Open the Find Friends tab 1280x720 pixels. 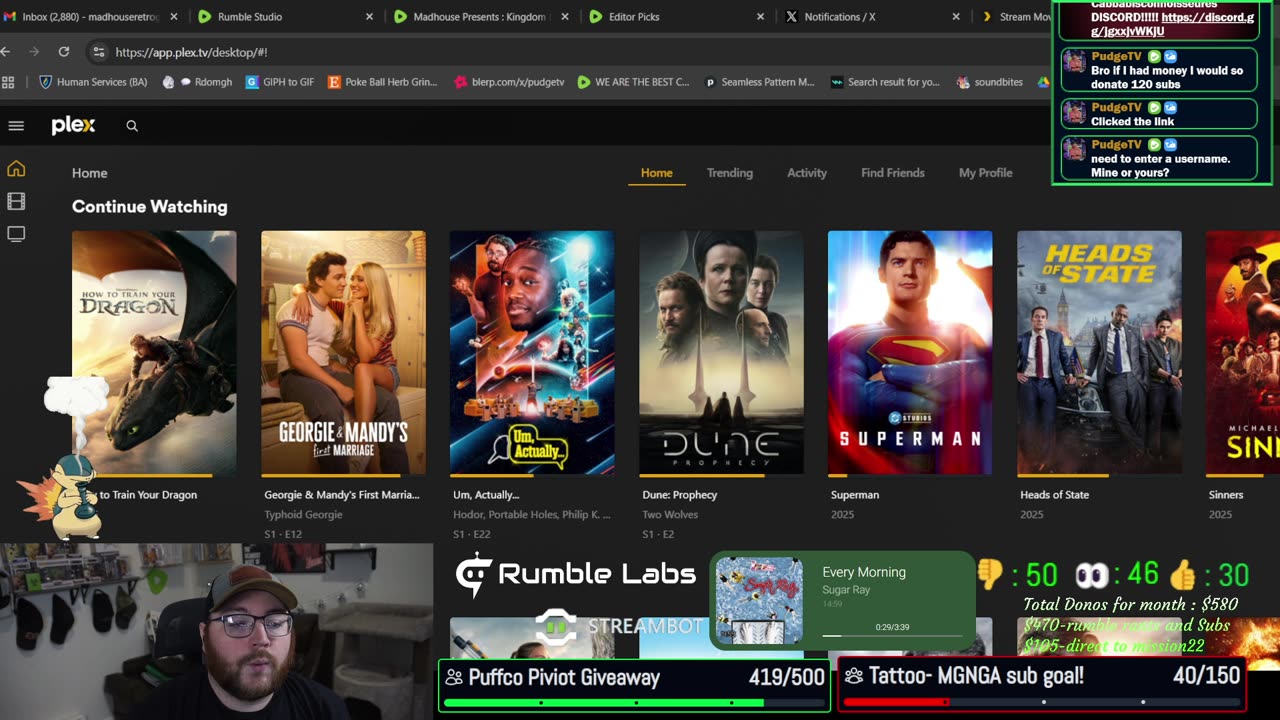[x=893, y=173]
